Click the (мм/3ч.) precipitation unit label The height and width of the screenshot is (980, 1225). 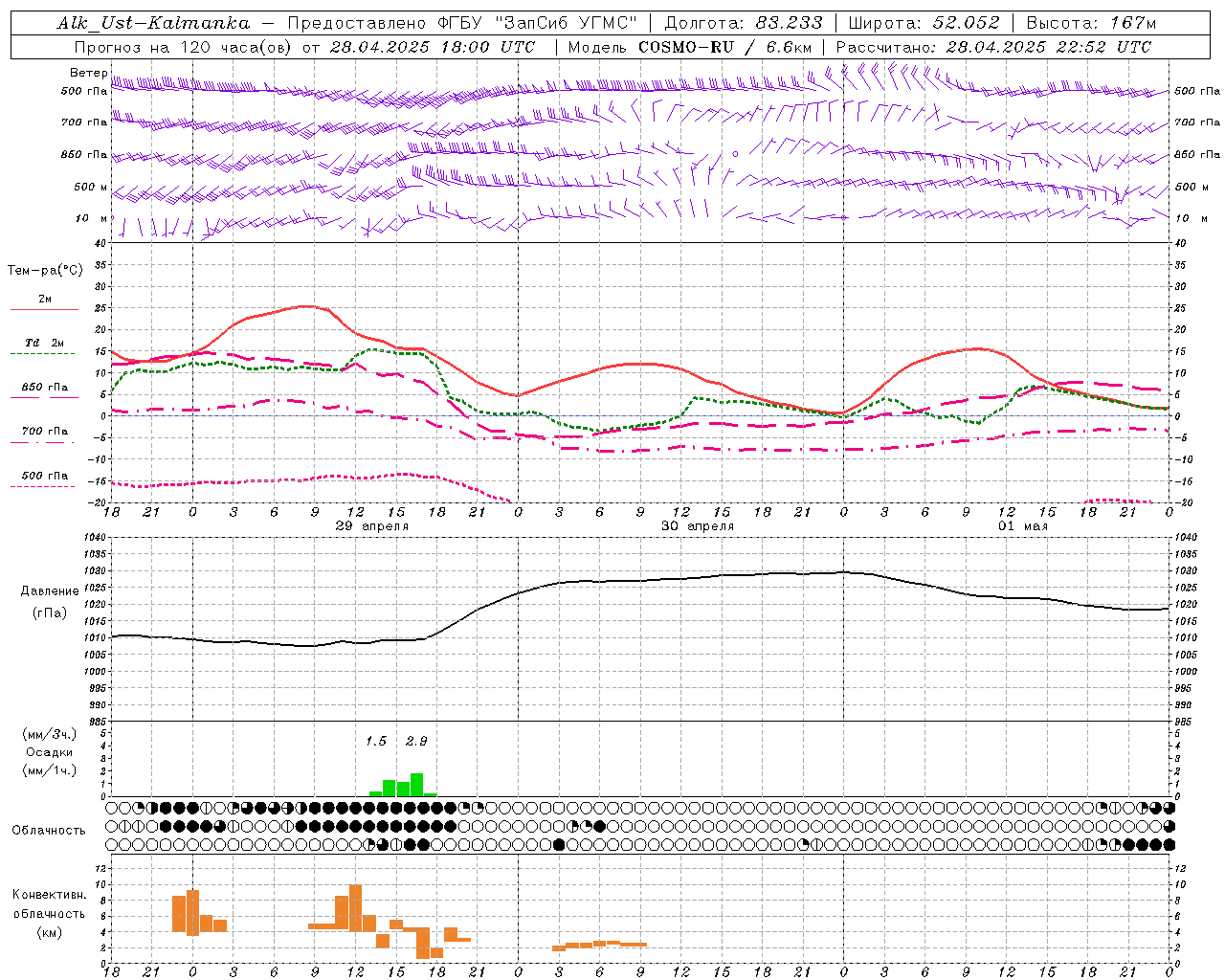point(50,734)
